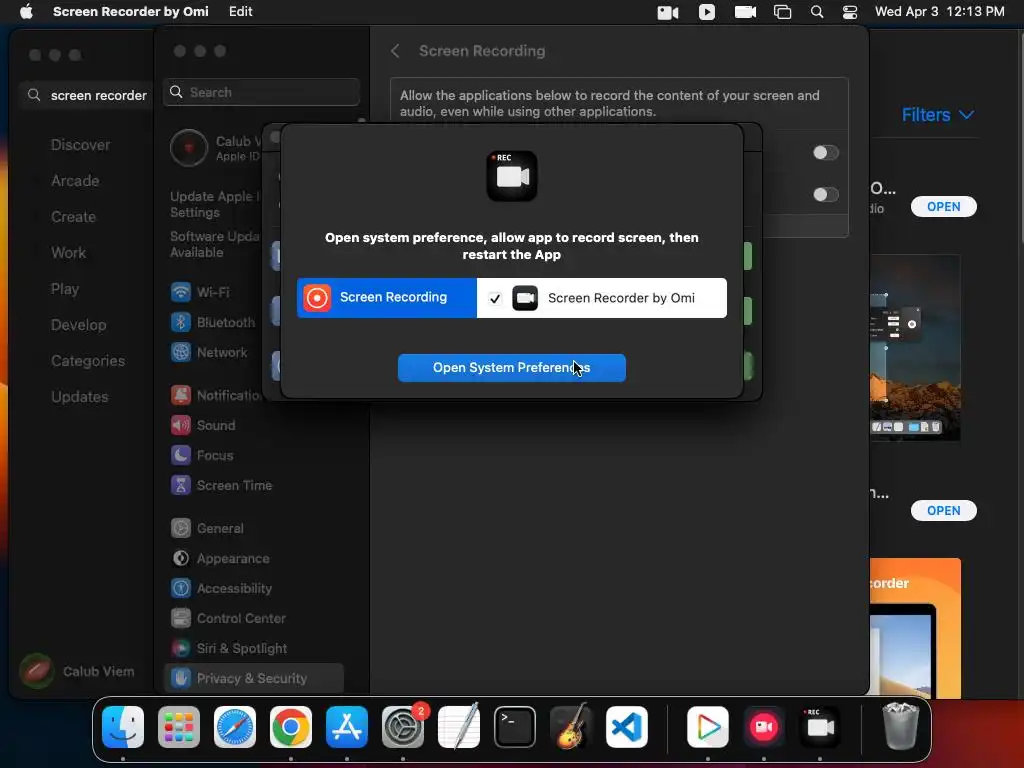Screen dimensions: 1024x768
Task: Enable the second screen recording toggle
Action: point(825,195)
